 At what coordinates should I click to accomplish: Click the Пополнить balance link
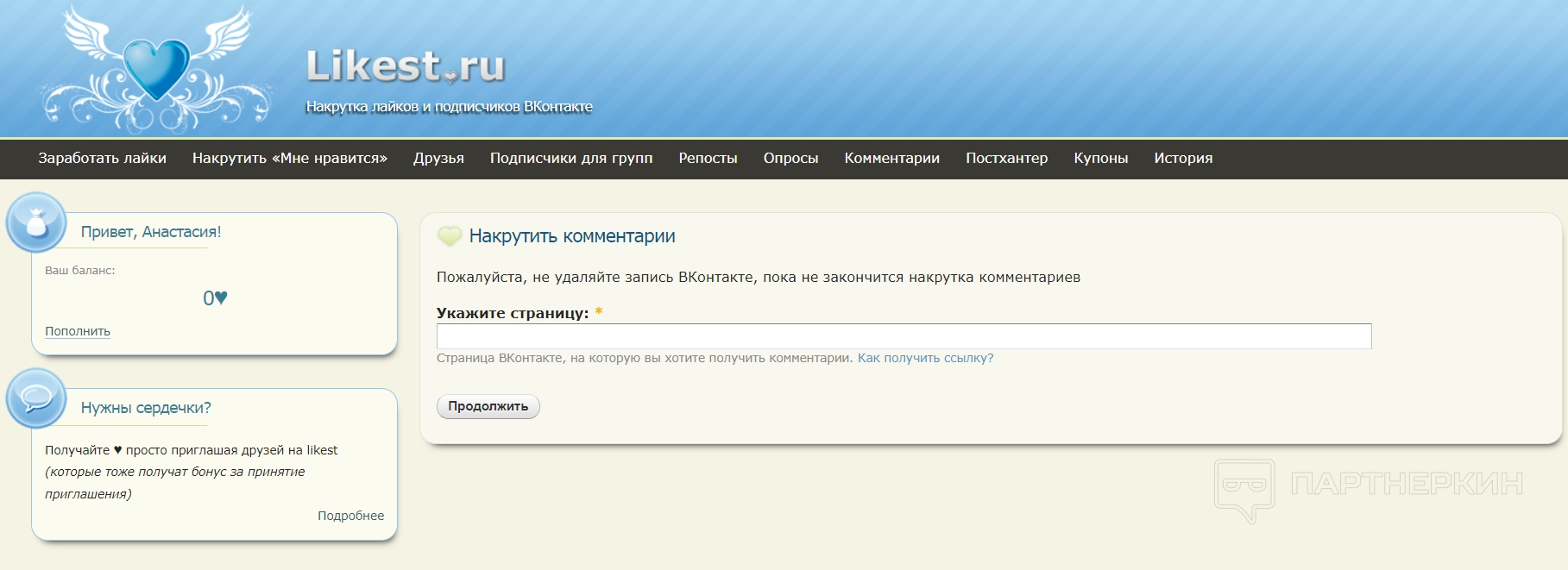(78, 331)
